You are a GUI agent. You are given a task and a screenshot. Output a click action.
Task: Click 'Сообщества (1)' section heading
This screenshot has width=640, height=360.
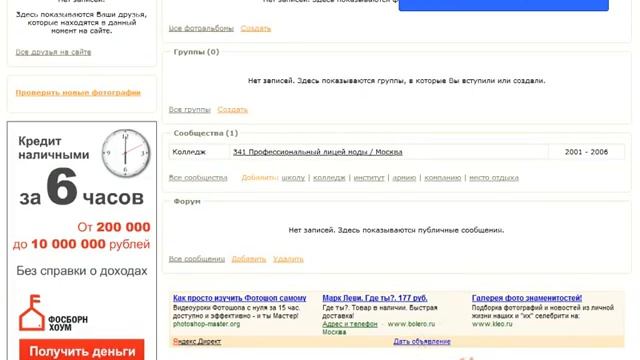point(206,133)
